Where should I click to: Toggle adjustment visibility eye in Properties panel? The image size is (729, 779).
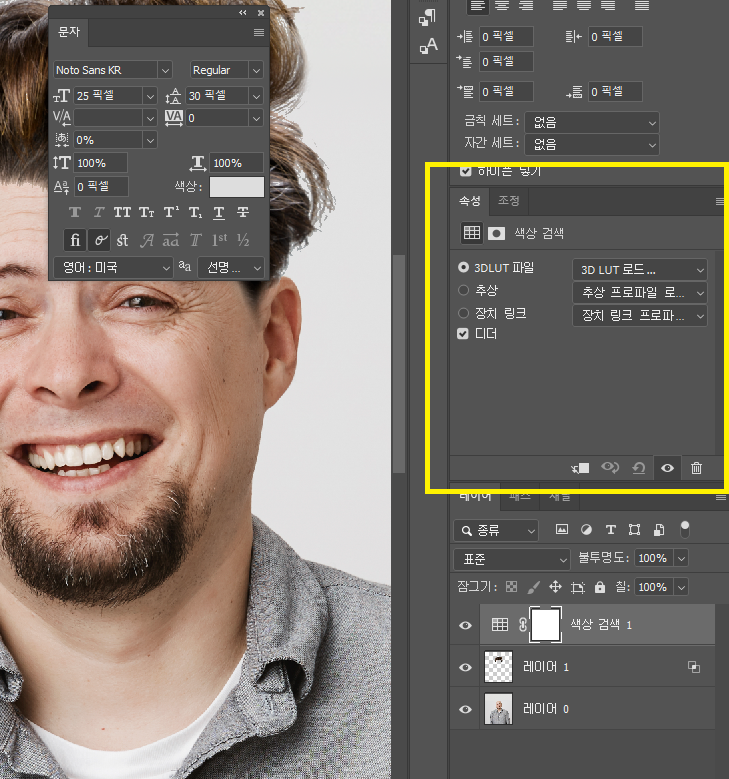click(667, 468)
